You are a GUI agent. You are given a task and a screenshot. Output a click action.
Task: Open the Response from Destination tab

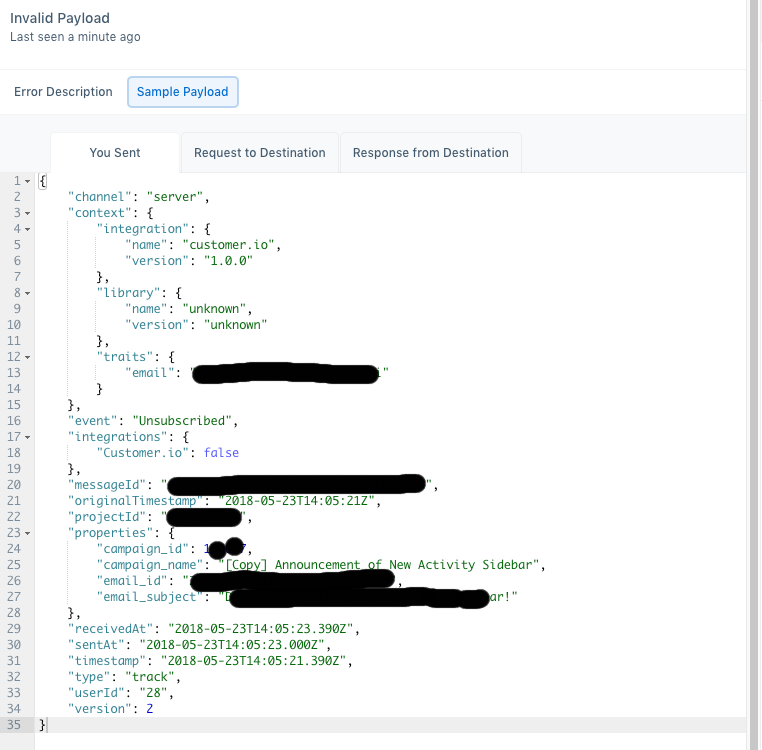[431, 153]
